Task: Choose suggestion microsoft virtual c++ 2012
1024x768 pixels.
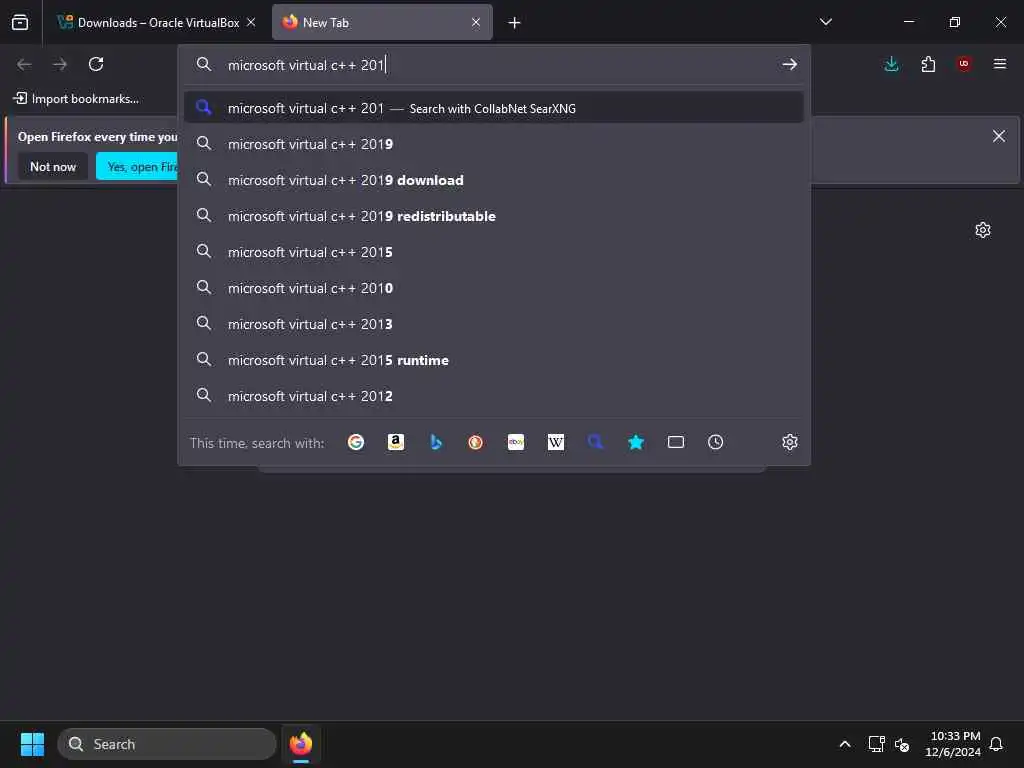Action: point(494,396)
